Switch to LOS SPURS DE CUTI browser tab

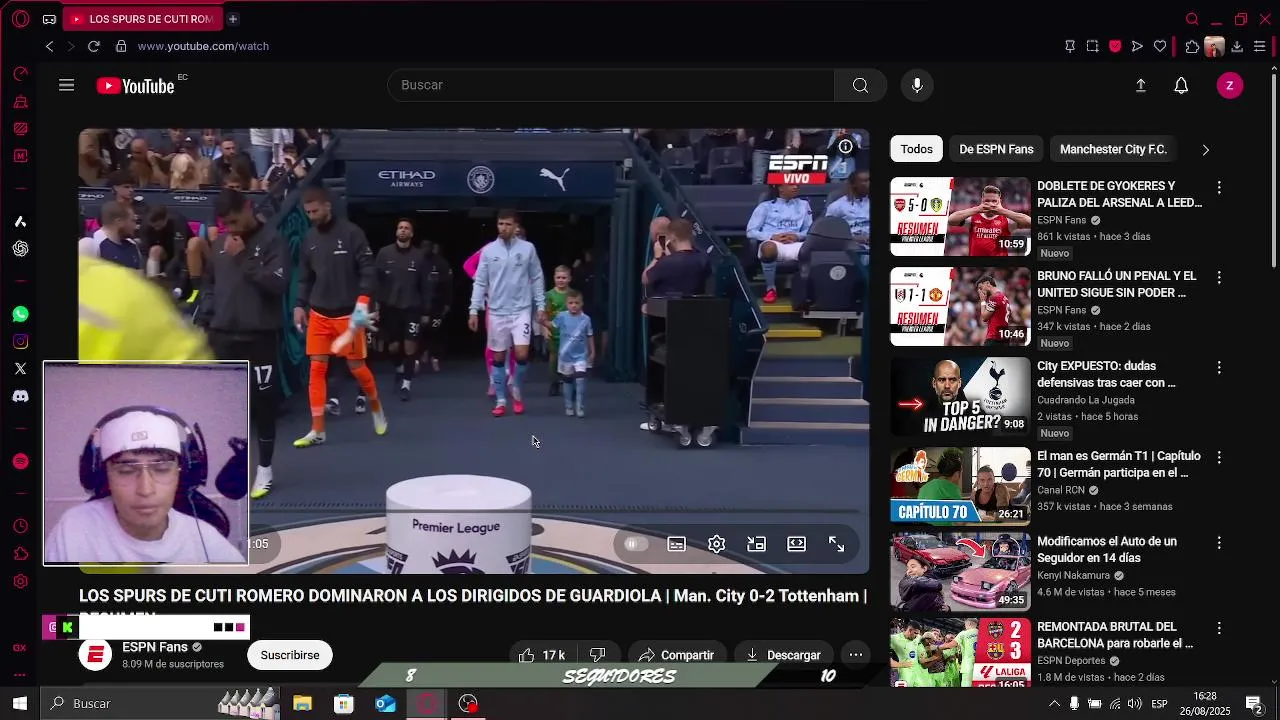pos(142,19)
